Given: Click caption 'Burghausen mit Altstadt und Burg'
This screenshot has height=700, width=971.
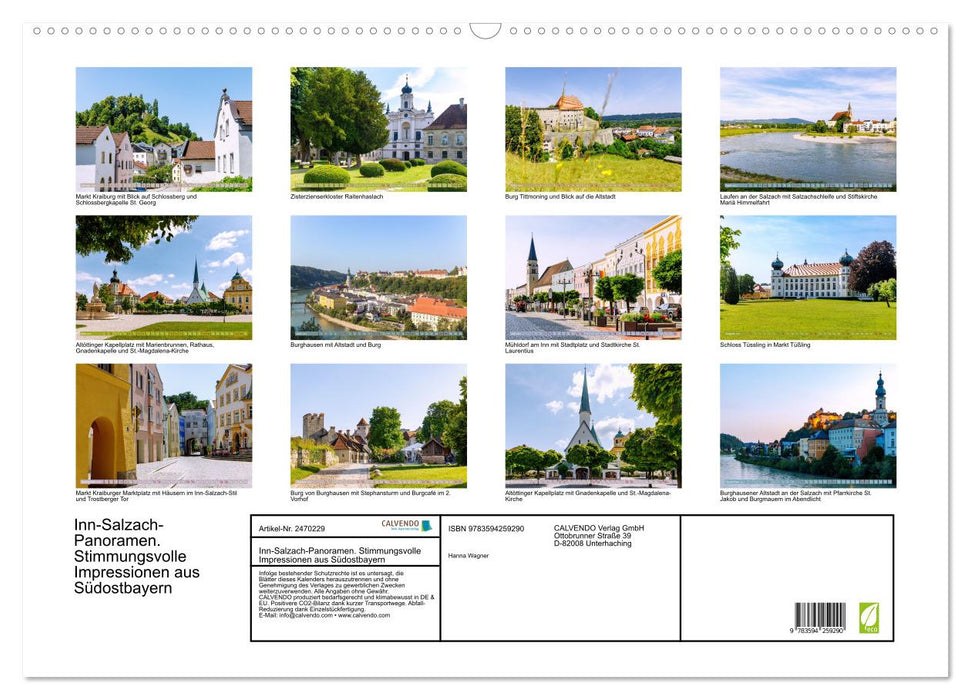Looking at the screenshot, I should pos(336,344).
